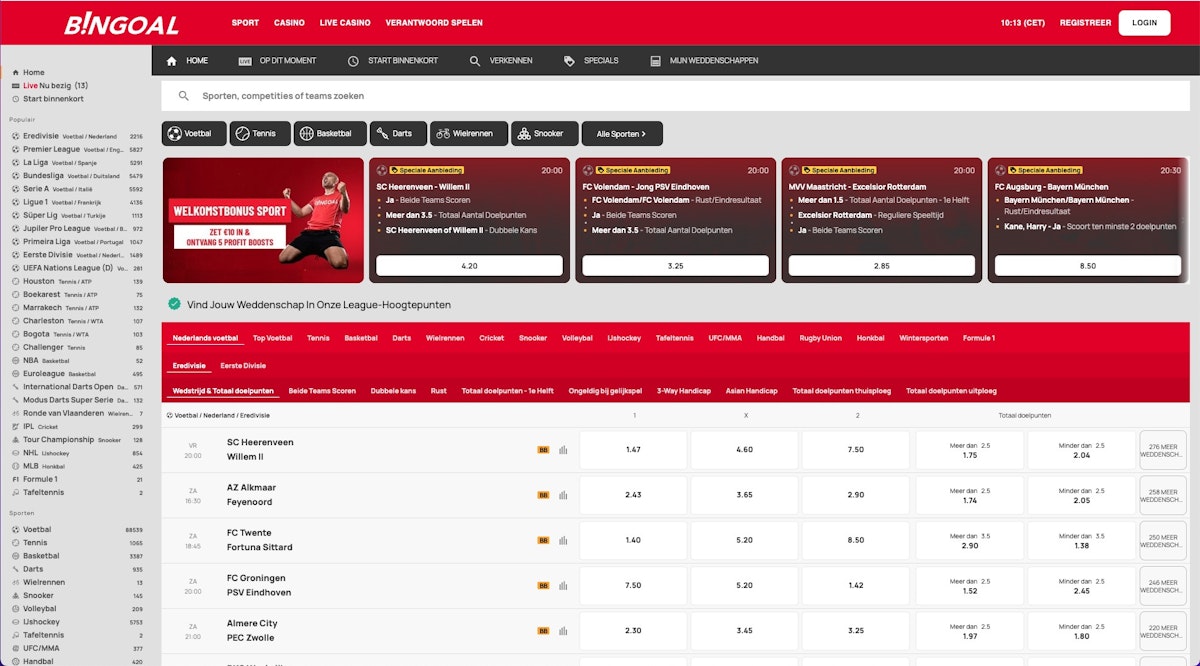Bet on the 8.50 FC Augsburg special offer
This screenshot has width=1200, height=666.
click(1088, 266)
